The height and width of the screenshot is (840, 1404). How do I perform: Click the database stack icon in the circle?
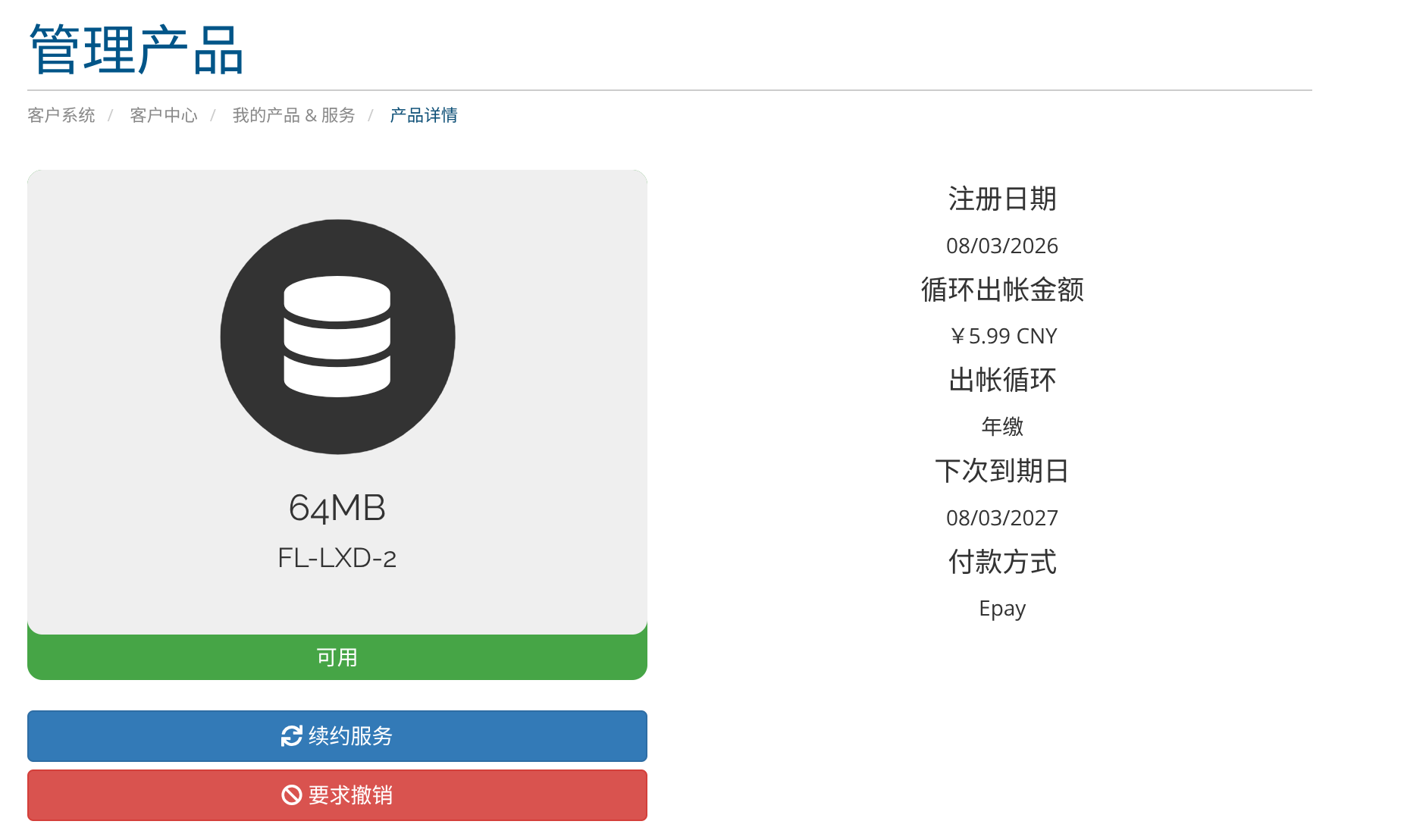[337, 337]
